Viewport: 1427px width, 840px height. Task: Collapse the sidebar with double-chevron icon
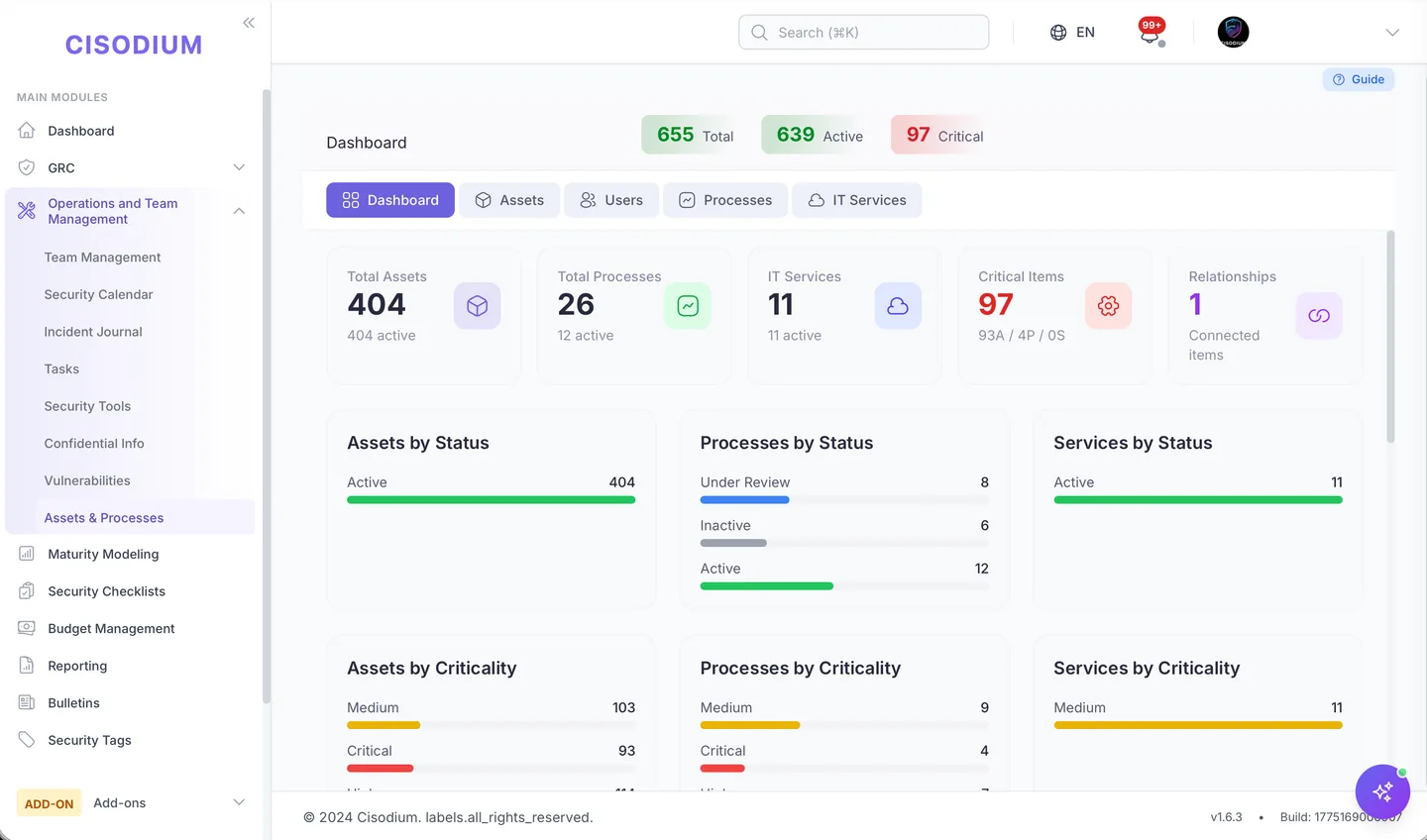pyautogui.click(x=249, y=22)
